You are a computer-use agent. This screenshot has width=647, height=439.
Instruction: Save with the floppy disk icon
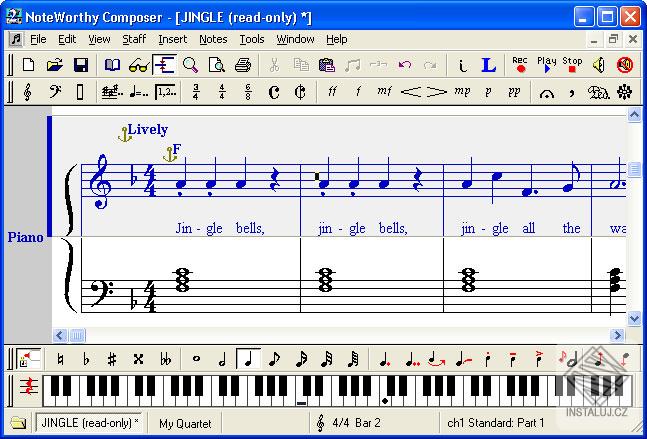[x=80, y=65]
